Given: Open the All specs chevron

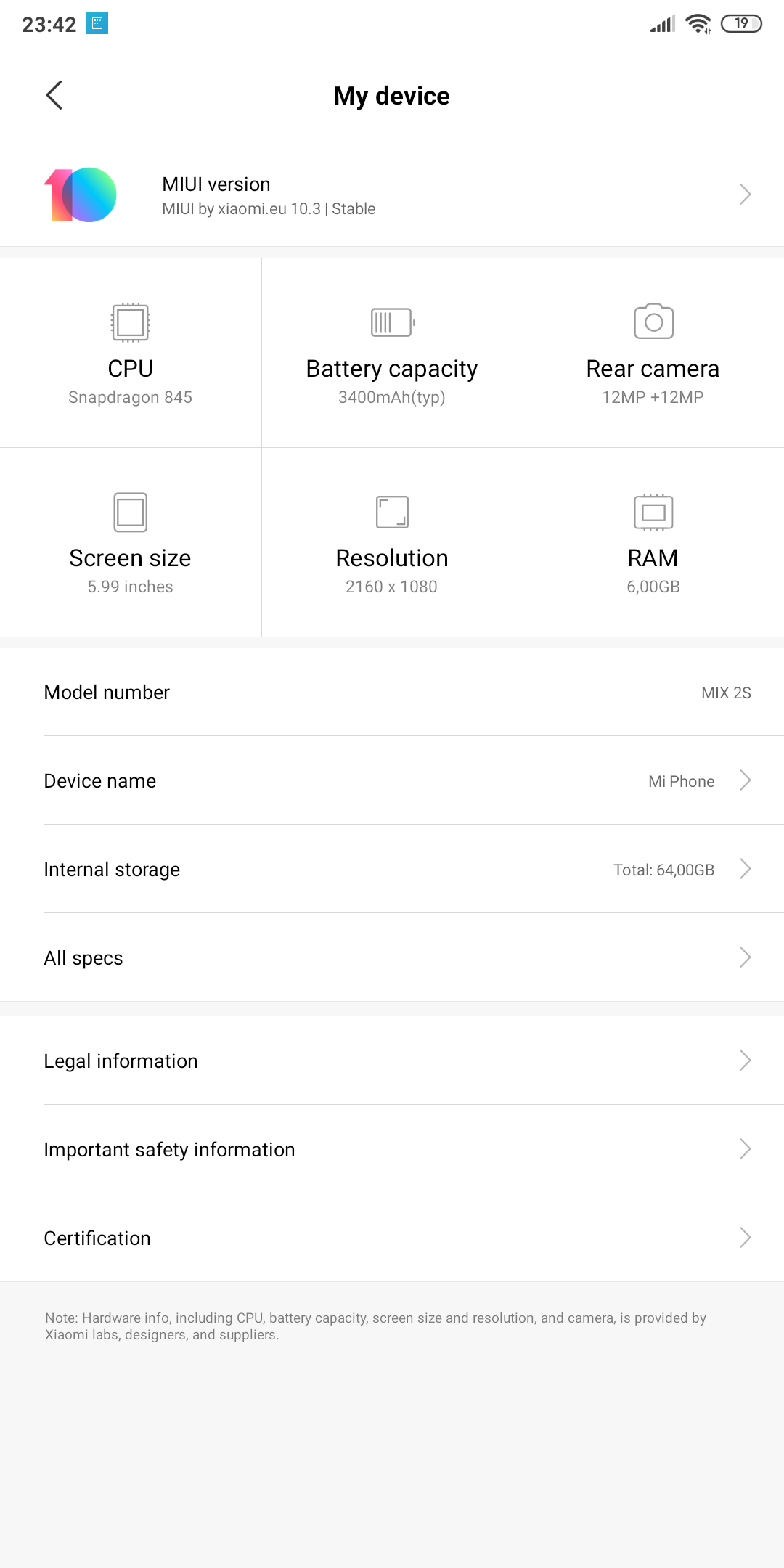Looking at the screenshot, I should pyautogui.click(x=745, y=957).
